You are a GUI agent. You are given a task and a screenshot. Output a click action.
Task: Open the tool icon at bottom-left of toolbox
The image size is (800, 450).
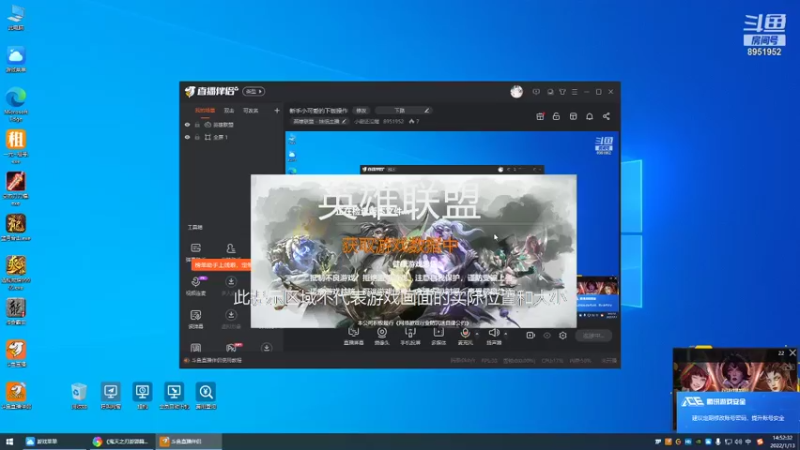click(x=196, y=348)
